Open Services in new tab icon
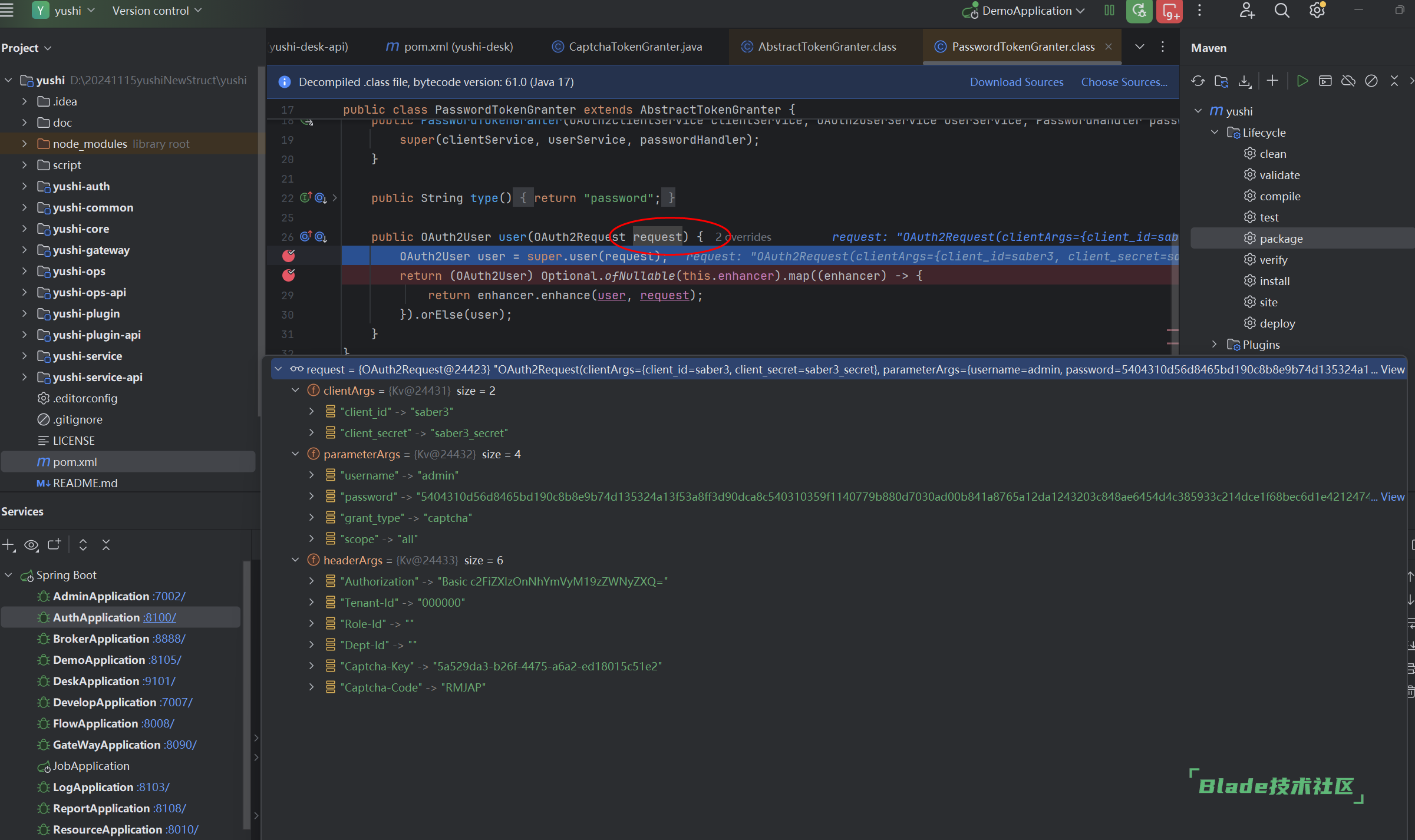The width and height of the screenshot is (1415, 840). (54, 545)
